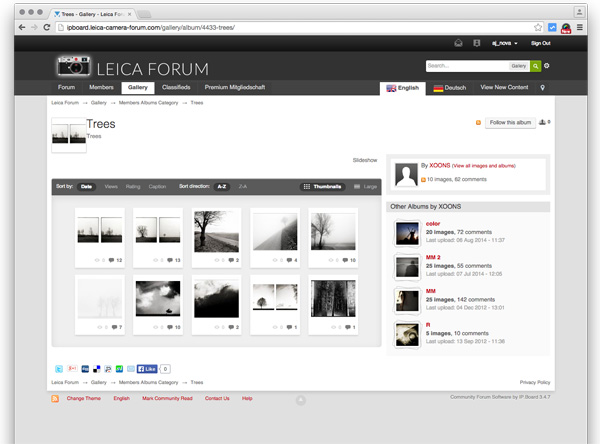This screenshot has width=600, height=444.
Task: Open the Gallery search scope selector
Action: 519,66
